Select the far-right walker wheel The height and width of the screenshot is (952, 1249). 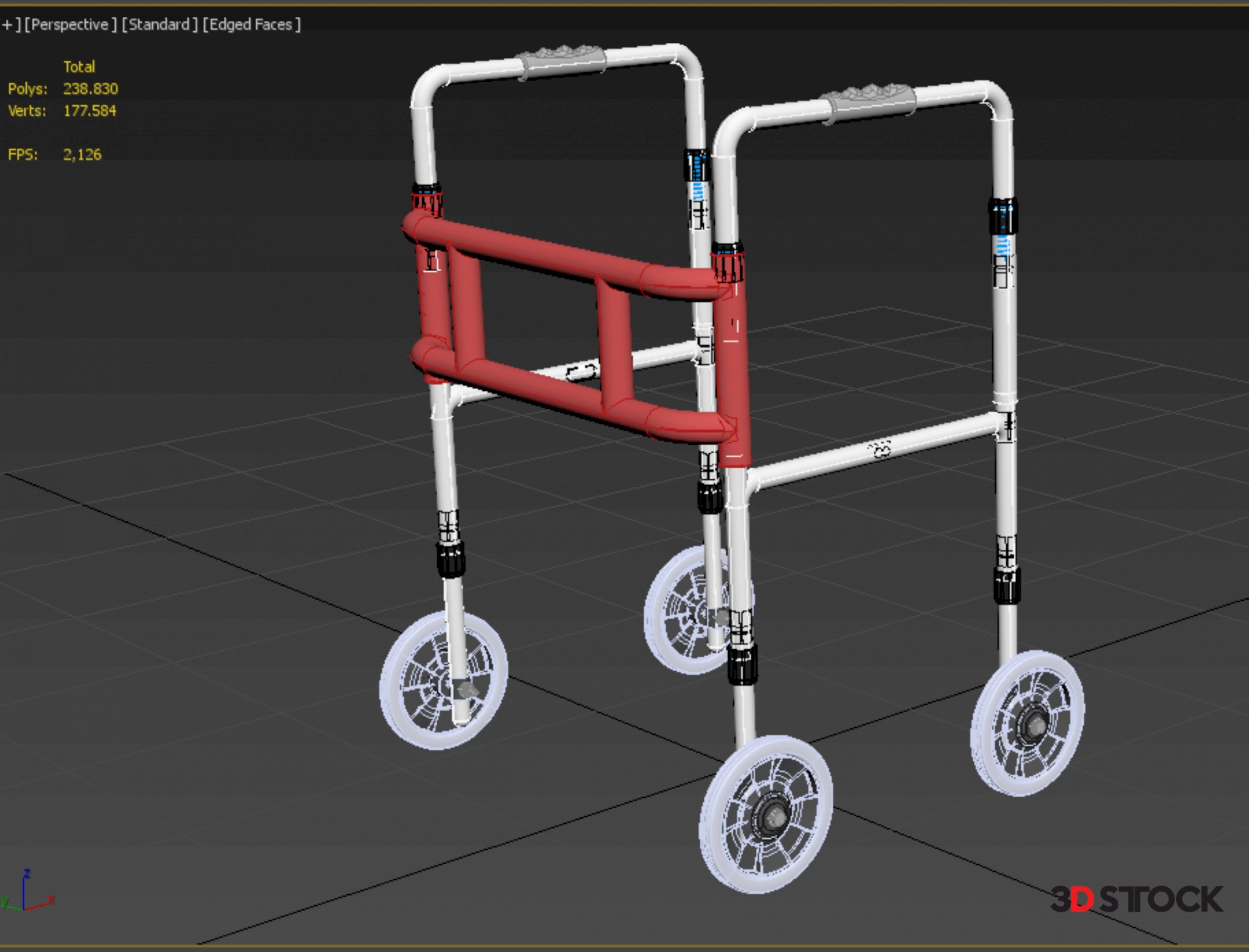point(1027,723)
